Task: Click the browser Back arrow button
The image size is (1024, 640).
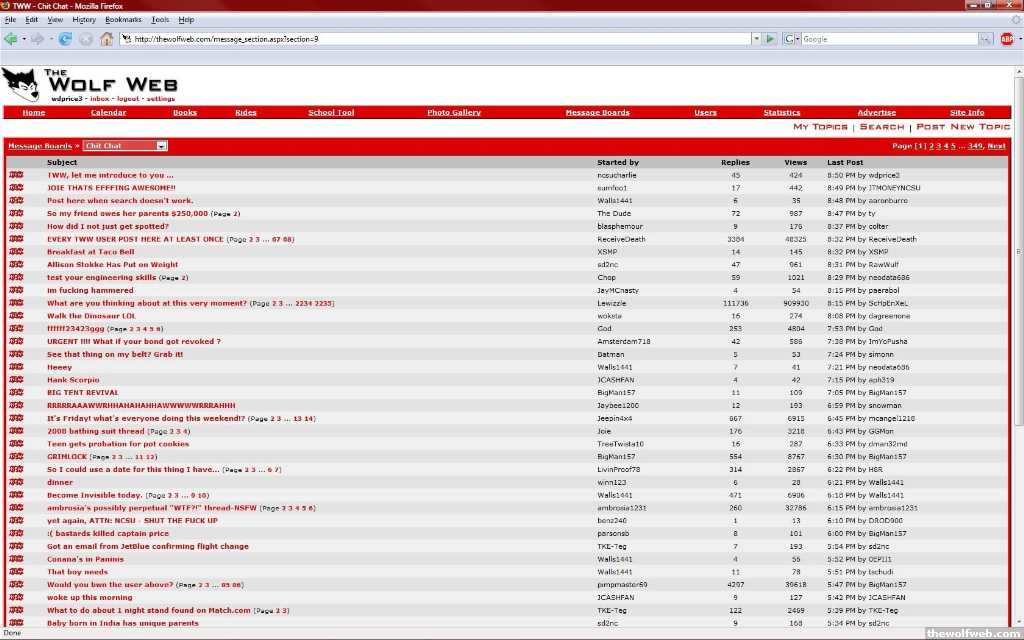Action: point(11,39)
